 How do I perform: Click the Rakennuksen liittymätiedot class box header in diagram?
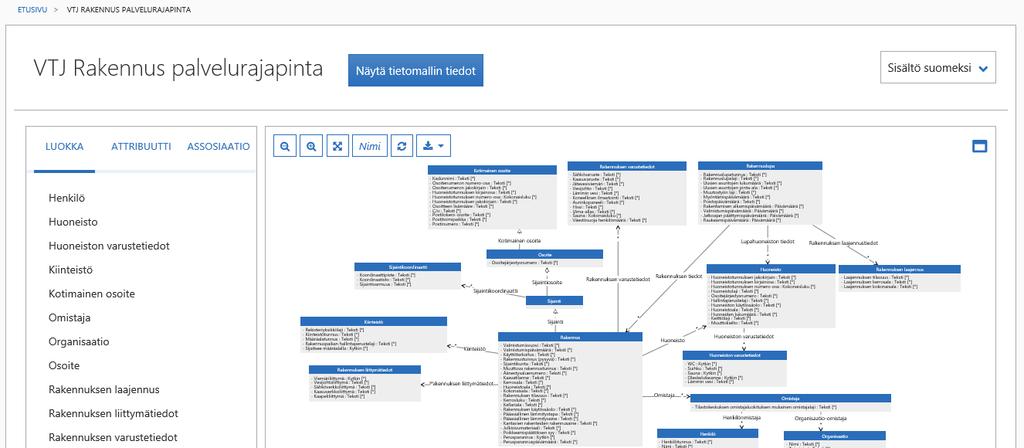pyautogui.click(x=365, y=370)
